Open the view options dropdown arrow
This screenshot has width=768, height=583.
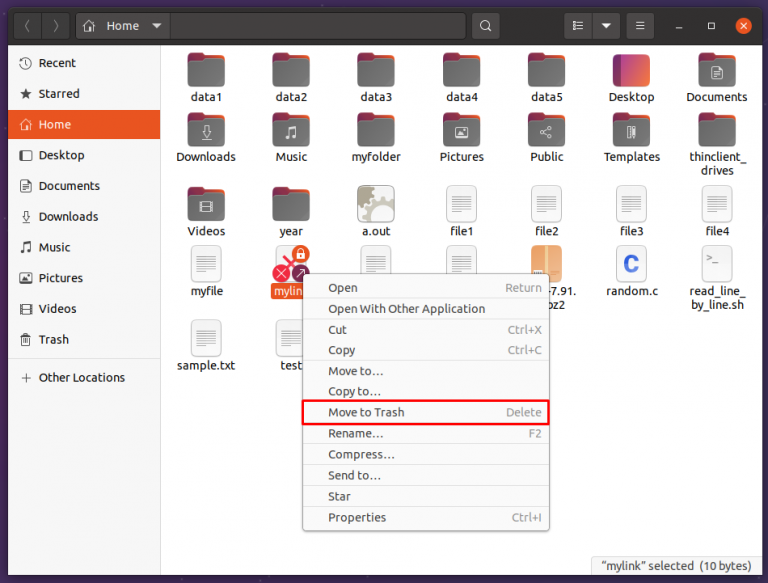pos(606,26)
